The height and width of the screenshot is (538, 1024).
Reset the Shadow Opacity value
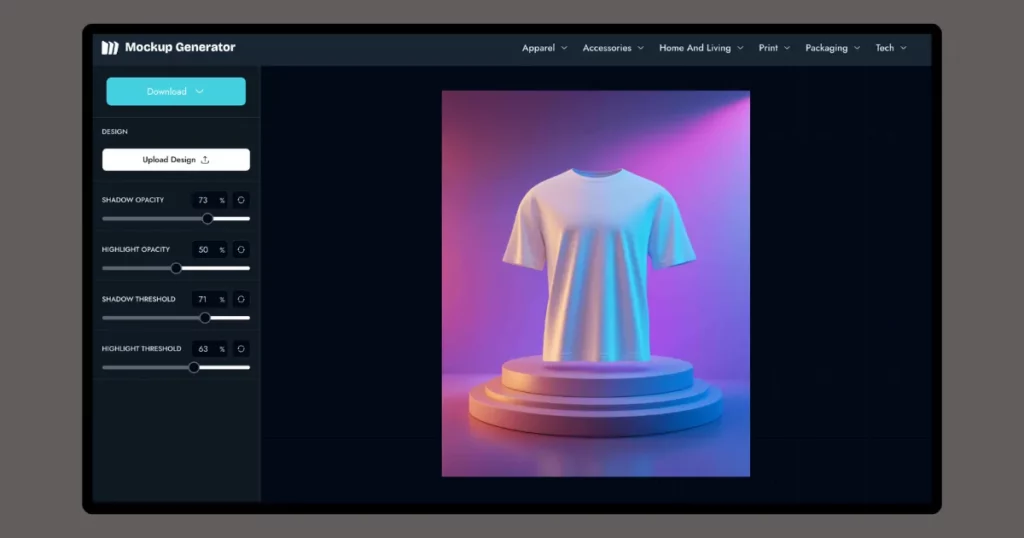(241, 200)
